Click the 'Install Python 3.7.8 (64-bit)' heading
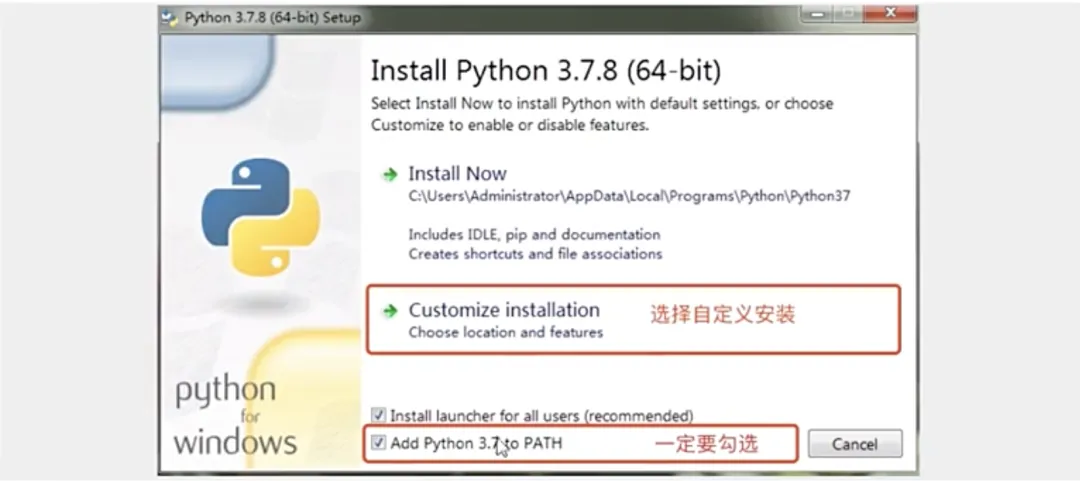Viewport: 1080px width, 481px height. [546, 71]
